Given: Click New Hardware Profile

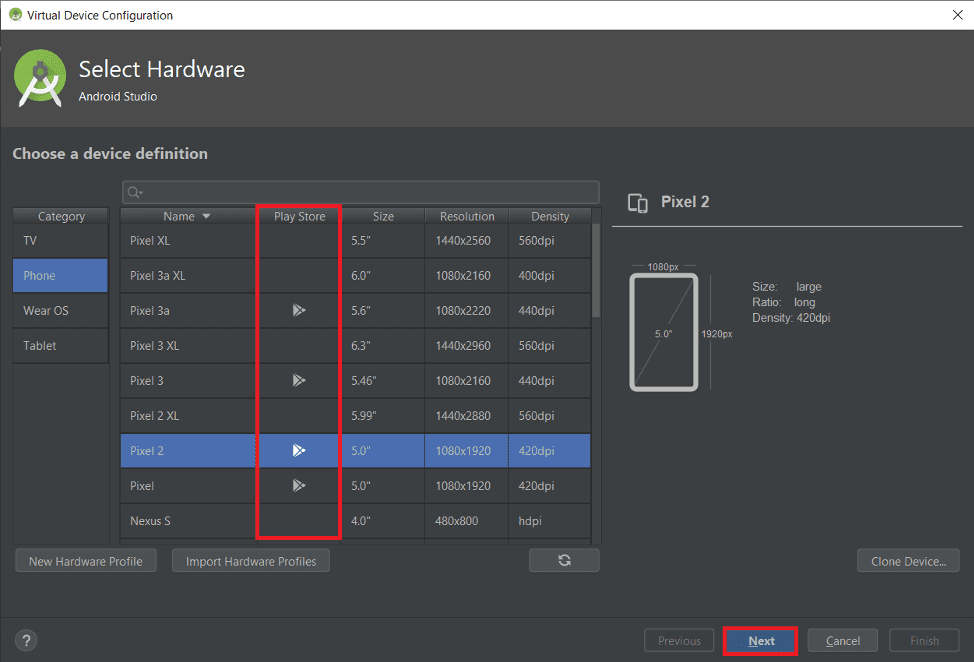Looking at the screenshot, I should [85, 560].
